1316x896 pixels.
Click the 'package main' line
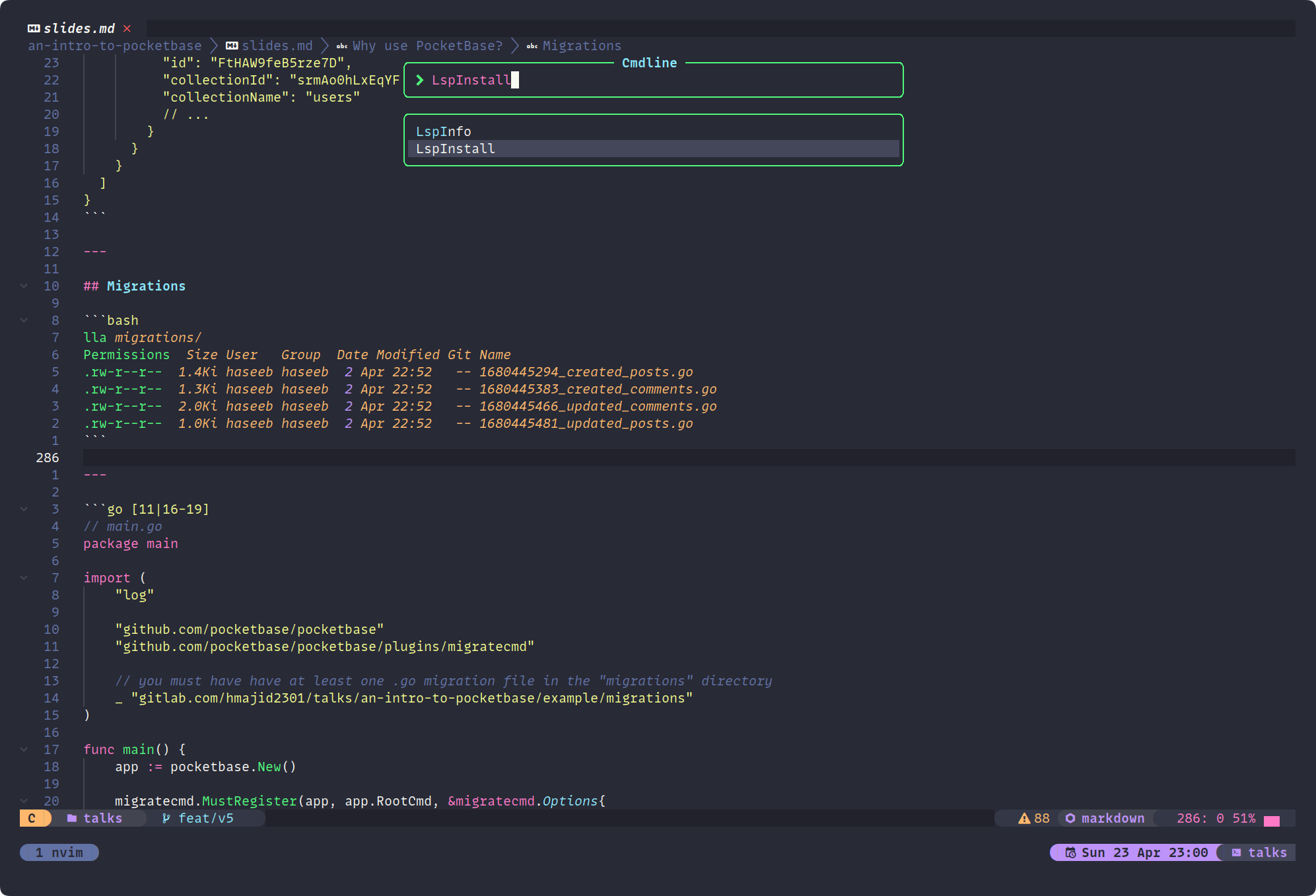[131, 543]
